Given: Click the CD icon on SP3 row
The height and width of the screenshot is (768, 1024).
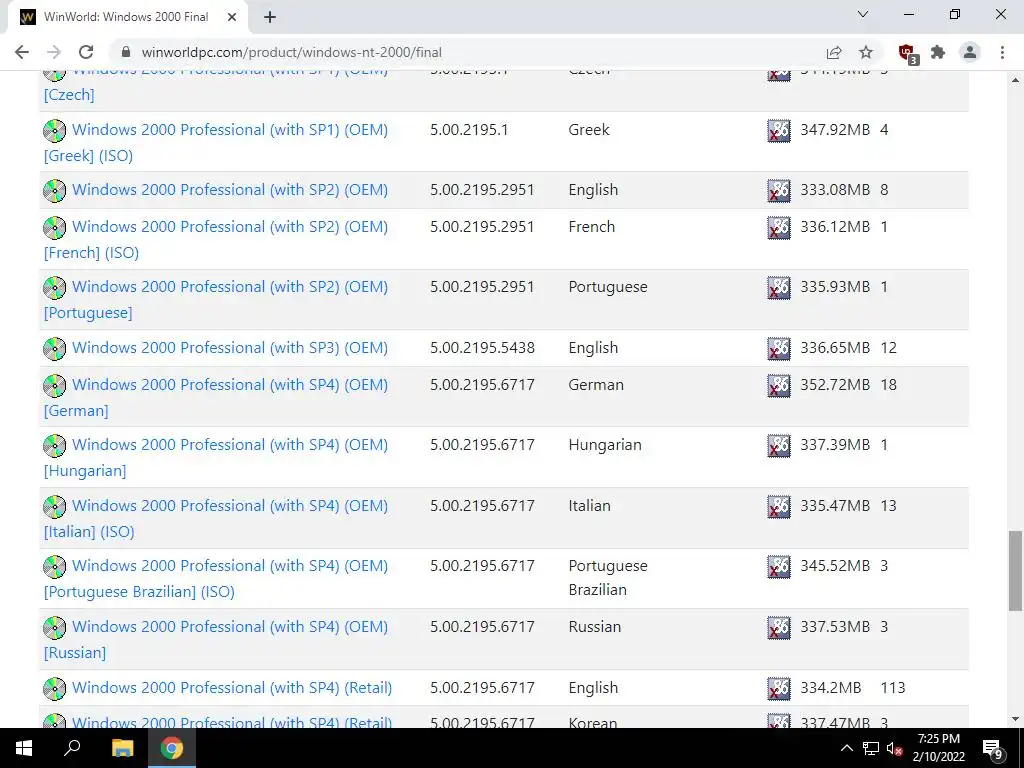Looking at the screenshot, I should click(x=55, y=349).
